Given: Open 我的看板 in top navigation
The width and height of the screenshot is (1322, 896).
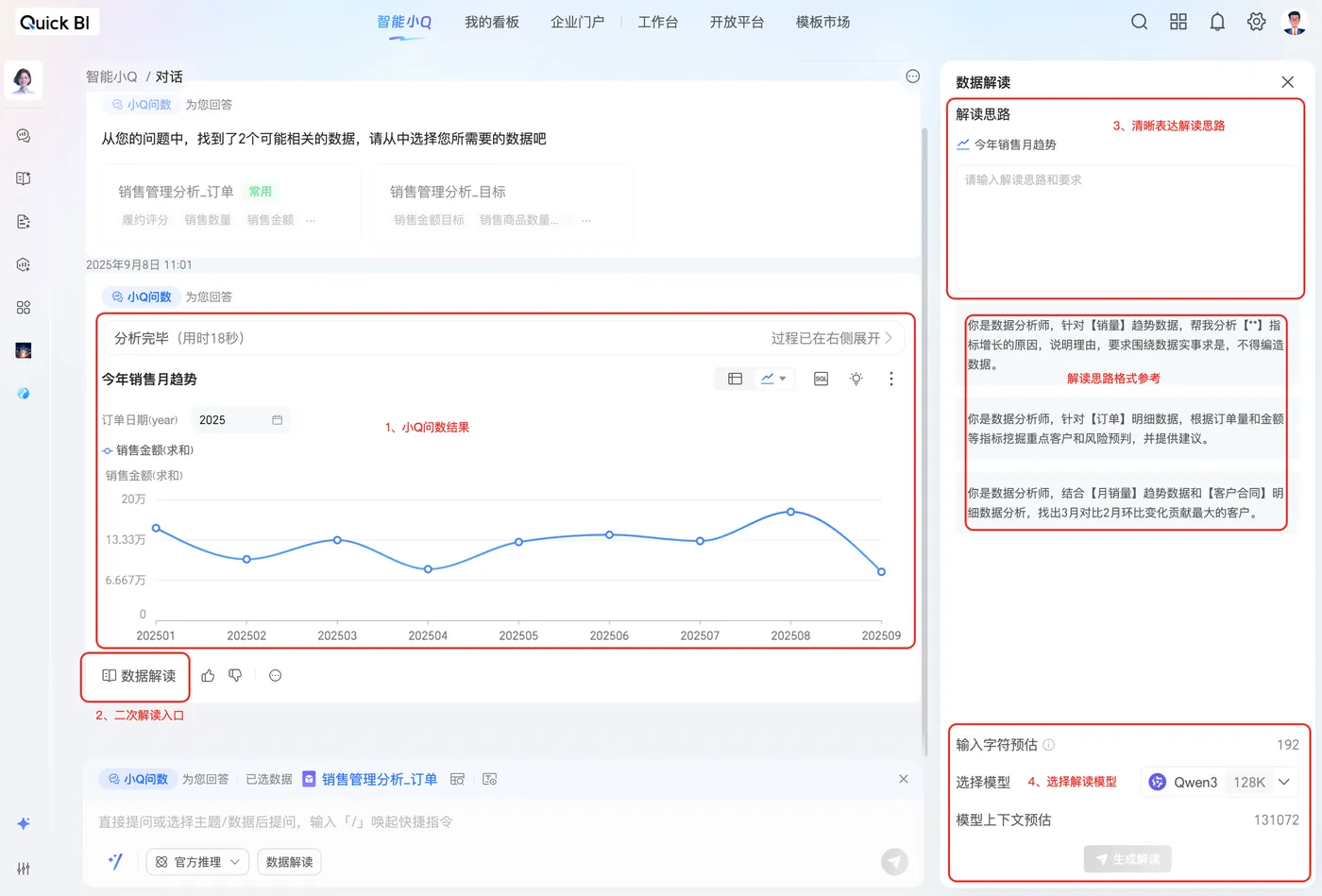Looking at the screenshot, I should (x=492, y=22).
